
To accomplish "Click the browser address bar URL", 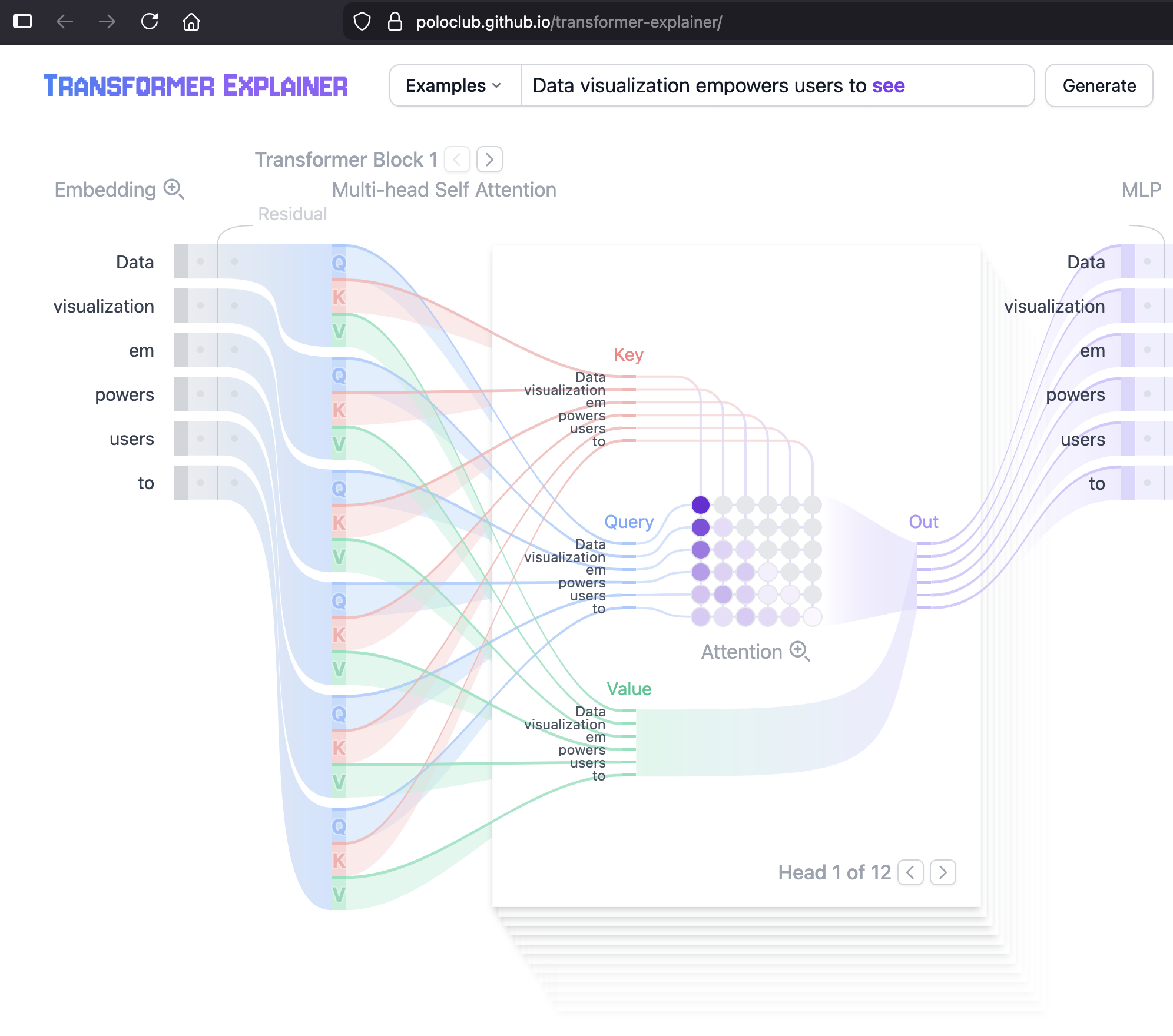I will tap(569, 22).
